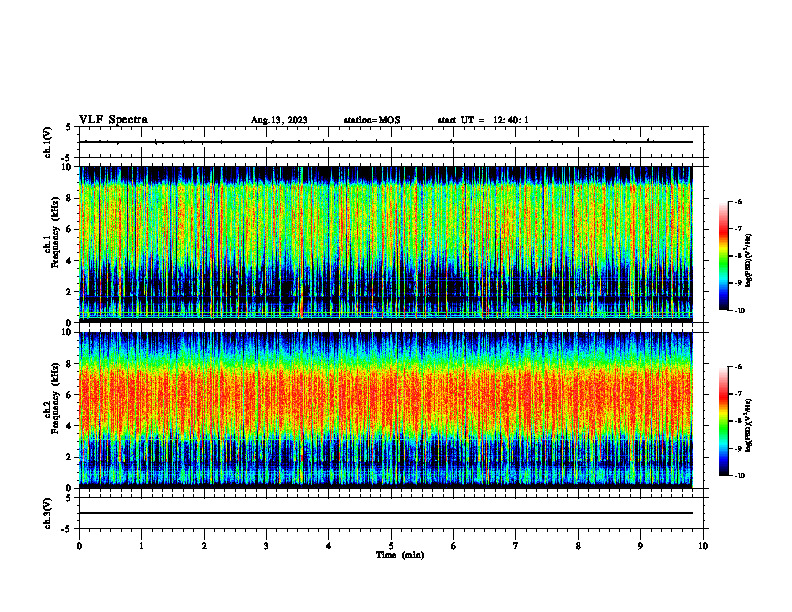Viewport: 792px width, 612px height.
Task: Click the ch.2 spectrogram colorbar
Action: click(x=723, y=421)
